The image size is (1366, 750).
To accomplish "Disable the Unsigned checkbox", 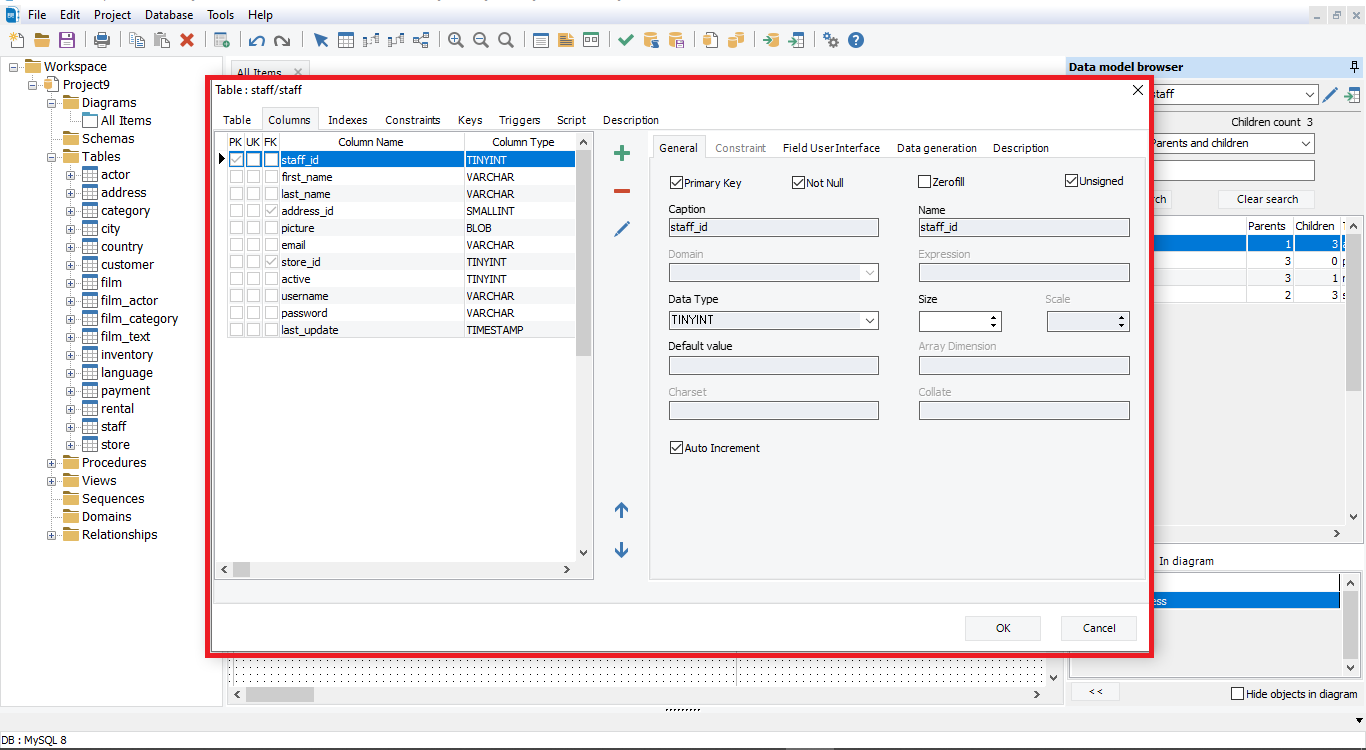I will click(1071, 181).
